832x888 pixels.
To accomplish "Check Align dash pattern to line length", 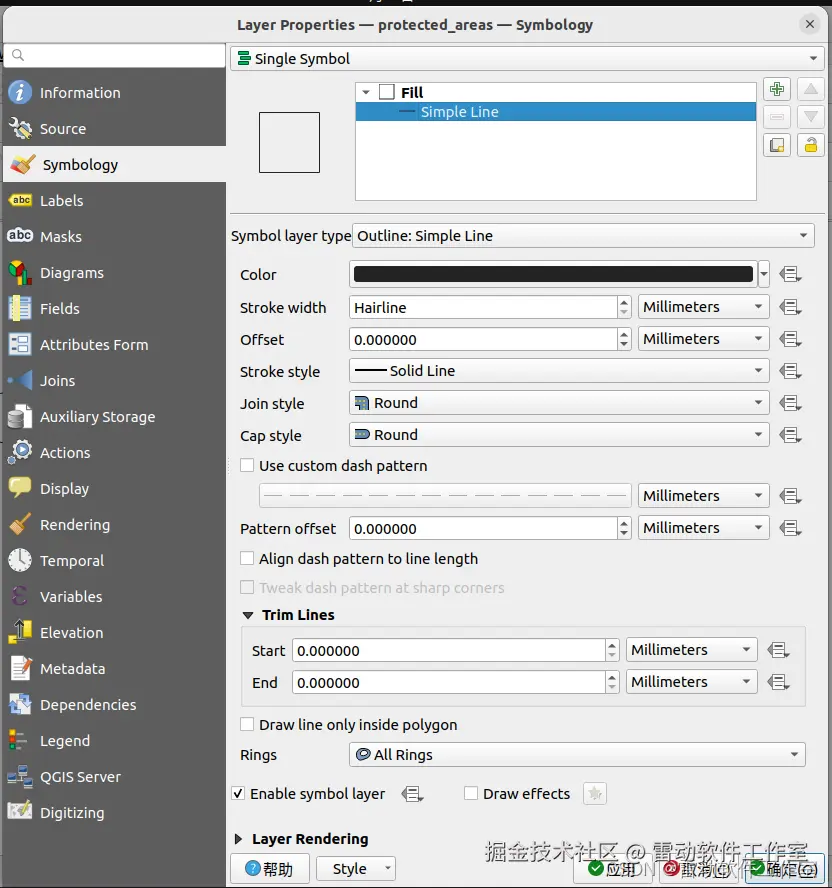I will [x=247, y=558].
